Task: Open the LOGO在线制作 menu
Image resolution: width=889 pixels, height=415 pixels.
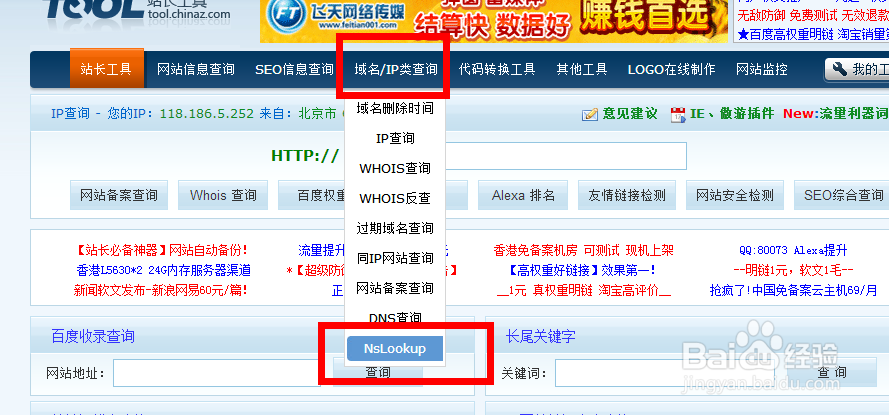Action: tap(671, 70)
